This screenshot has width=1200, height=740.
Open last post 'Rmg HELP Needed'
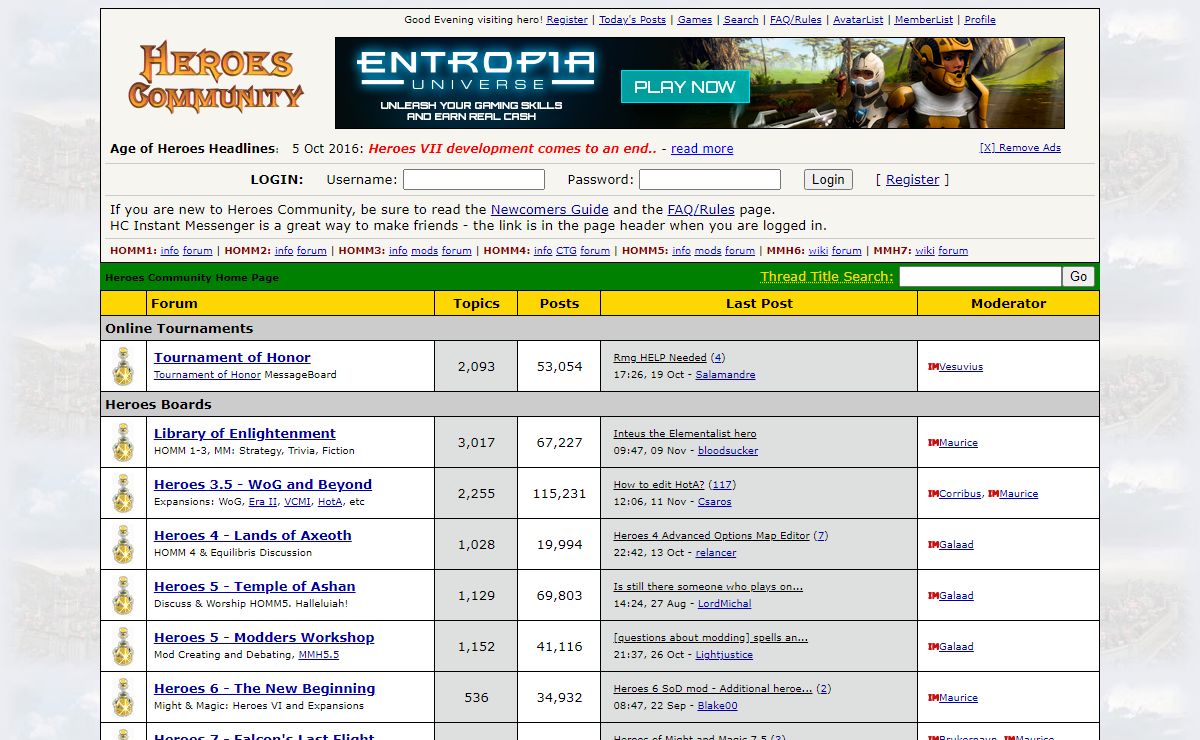tap(660, 358)
